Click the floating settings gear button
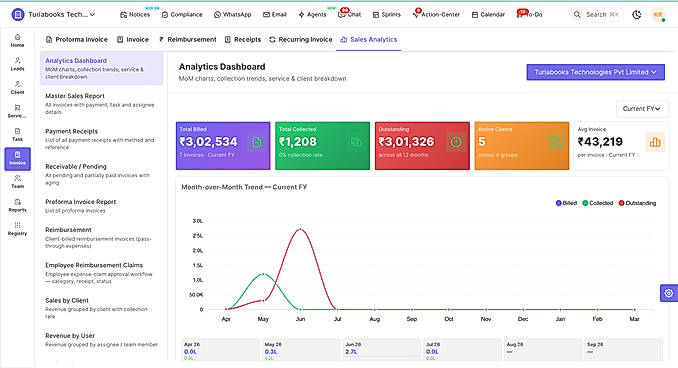This screenshot has width=678, height=368. click(668, 293)
